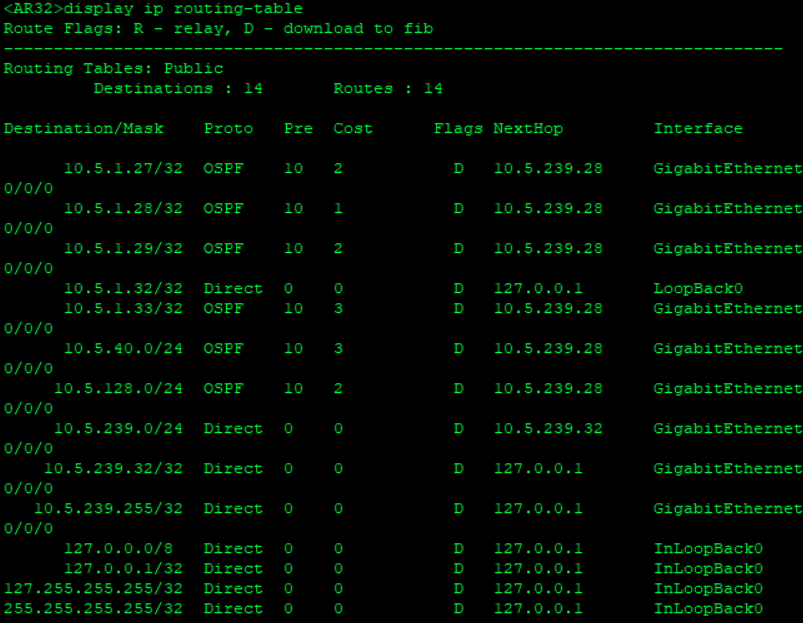Click the "Interface" column header
Image resolution: width=803 pixels, height=623 pixels.
tap(698, 128)
